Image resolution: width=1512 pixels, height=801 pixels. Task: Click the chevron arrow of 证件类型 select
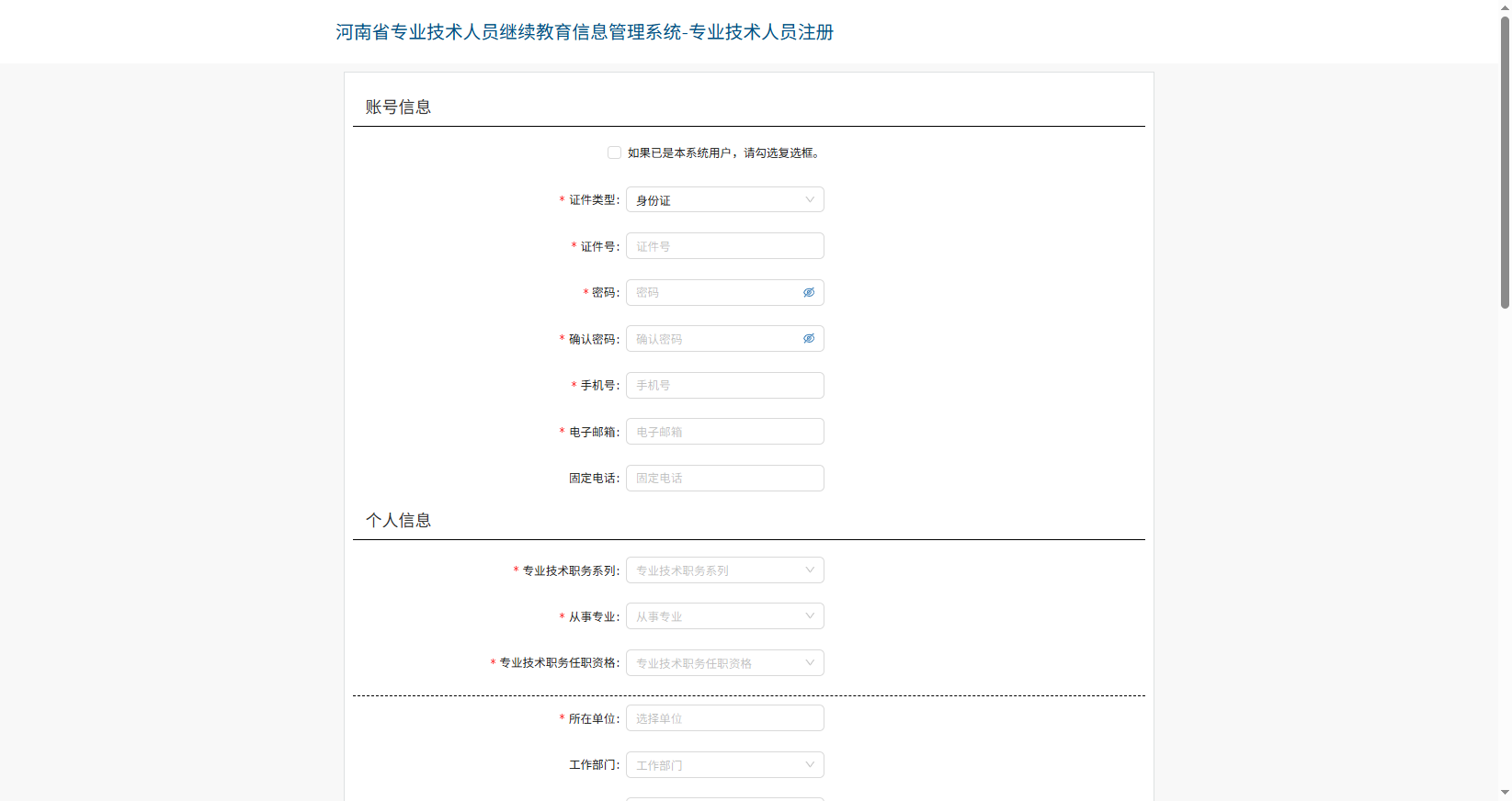click(810, 200)
